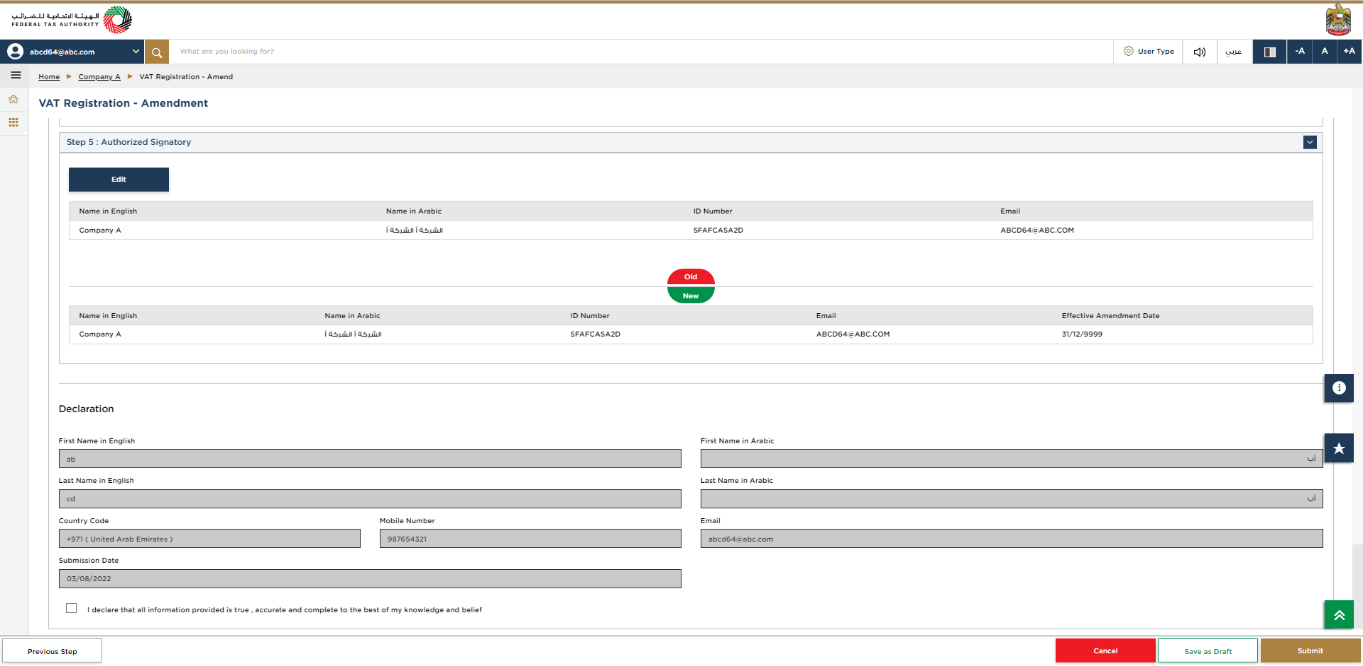1363x666 pixels.
Task: Click the gold search magnifier icon
Action: (157, 51)
